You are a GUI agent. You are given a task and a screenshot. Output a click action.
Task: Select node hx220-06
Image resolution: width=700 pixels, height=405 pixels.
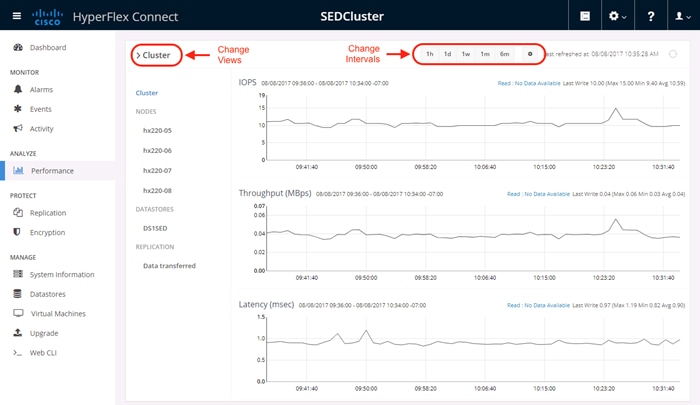[157, 150]
